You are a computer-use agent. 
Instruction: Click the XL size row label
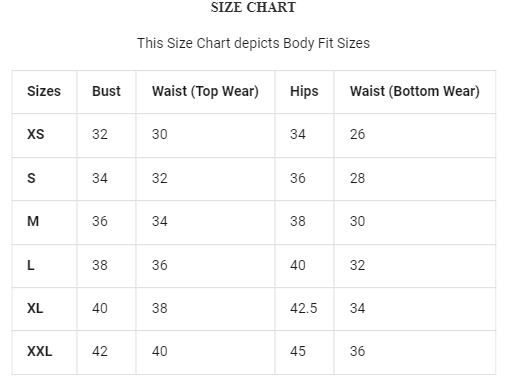coord(35,308)
